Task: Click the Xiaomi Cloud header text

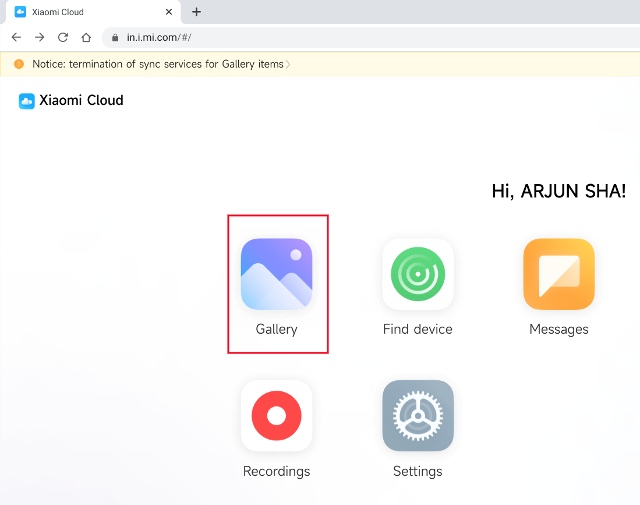Action: (81, 101)
